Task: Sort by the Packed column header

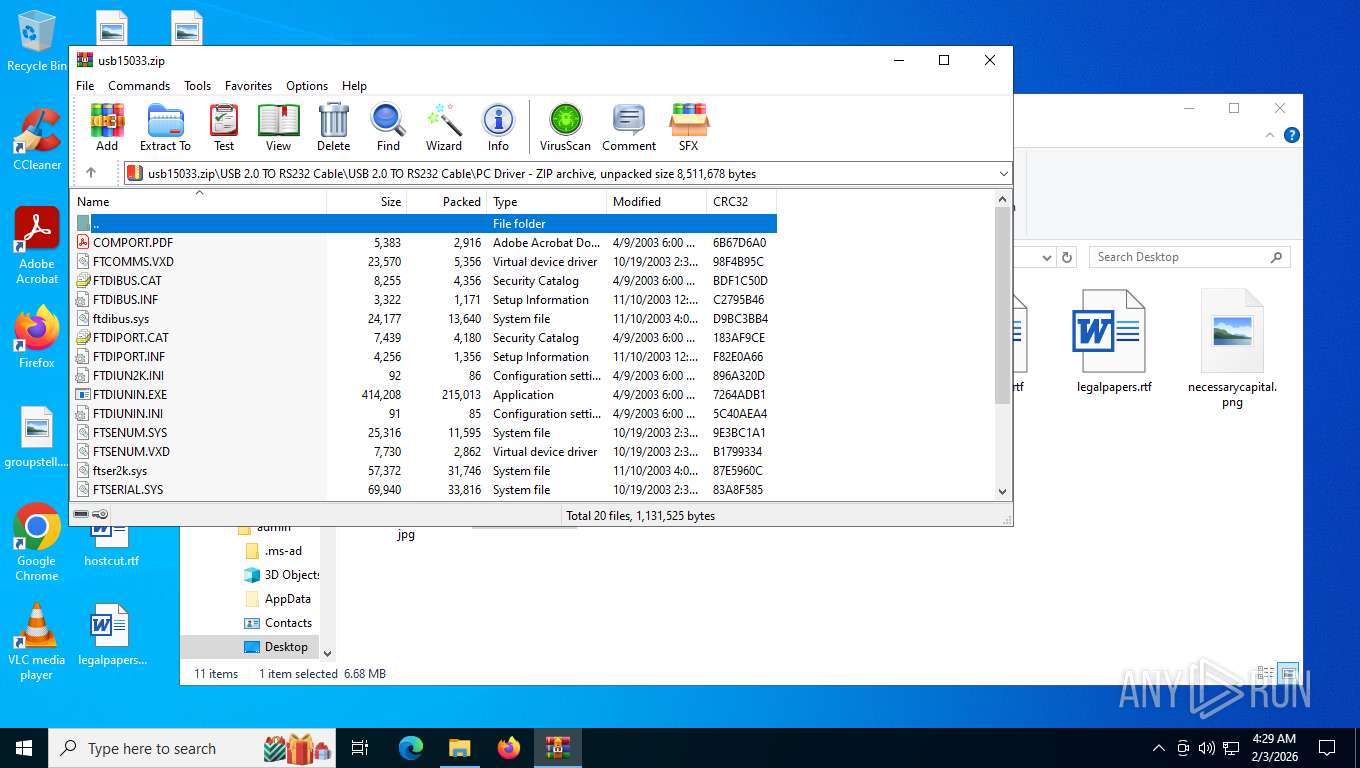Action: coord(447,201)
